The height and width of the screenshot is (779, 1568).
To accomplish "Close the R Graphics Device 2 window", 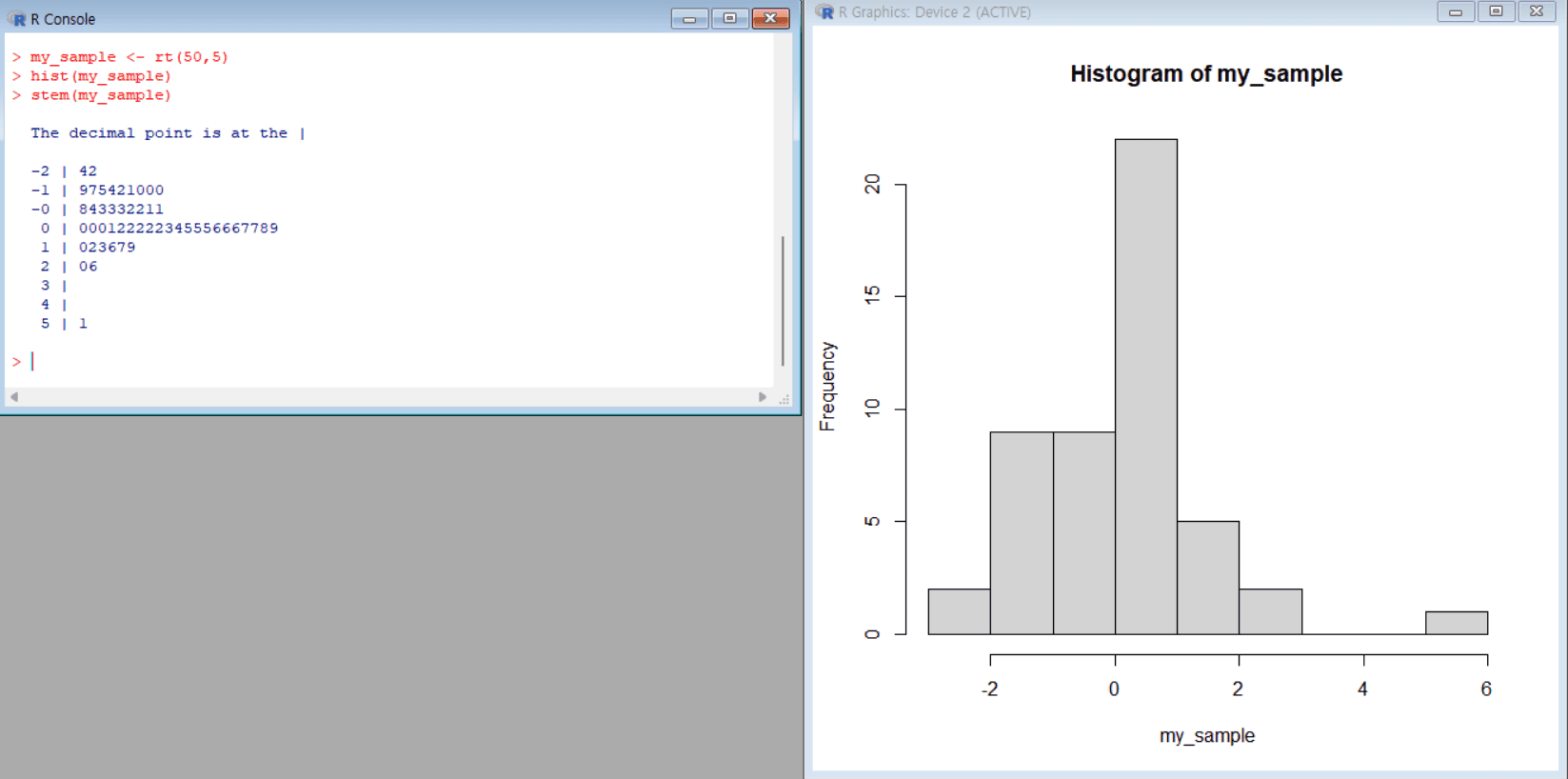I will click(1537, 11).
